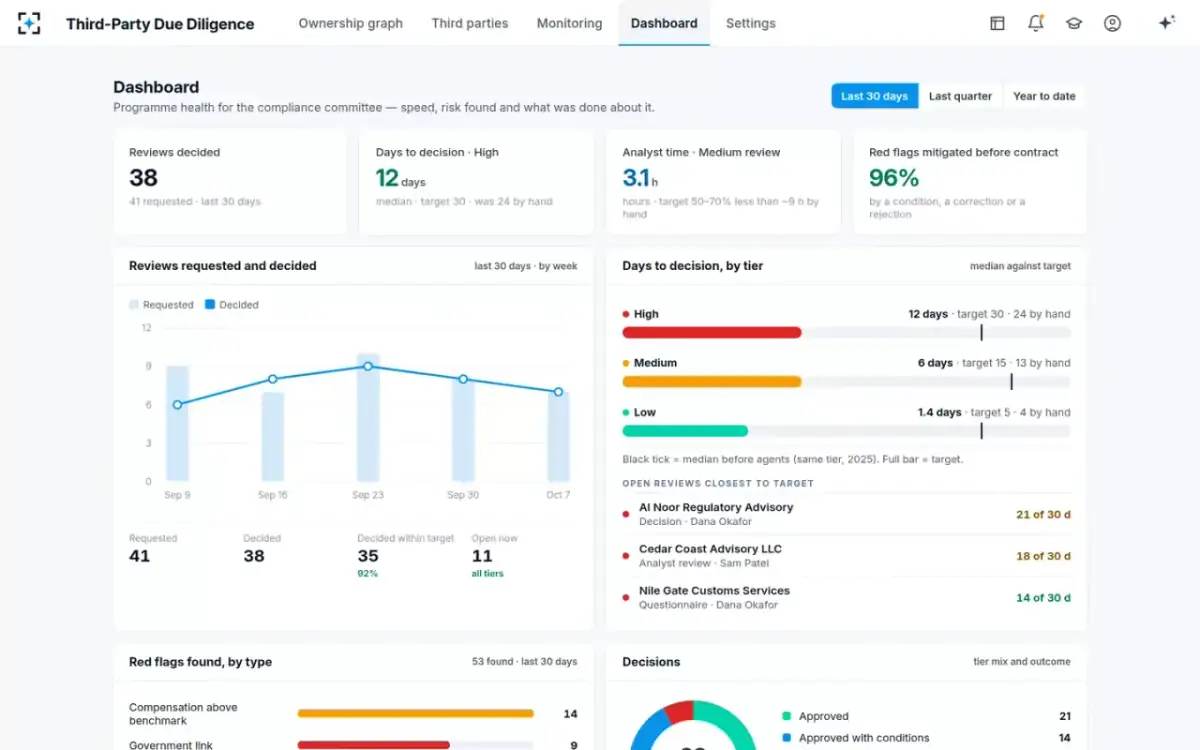
Task: Open the Monitoring tab
Action: tap(569, 23)
